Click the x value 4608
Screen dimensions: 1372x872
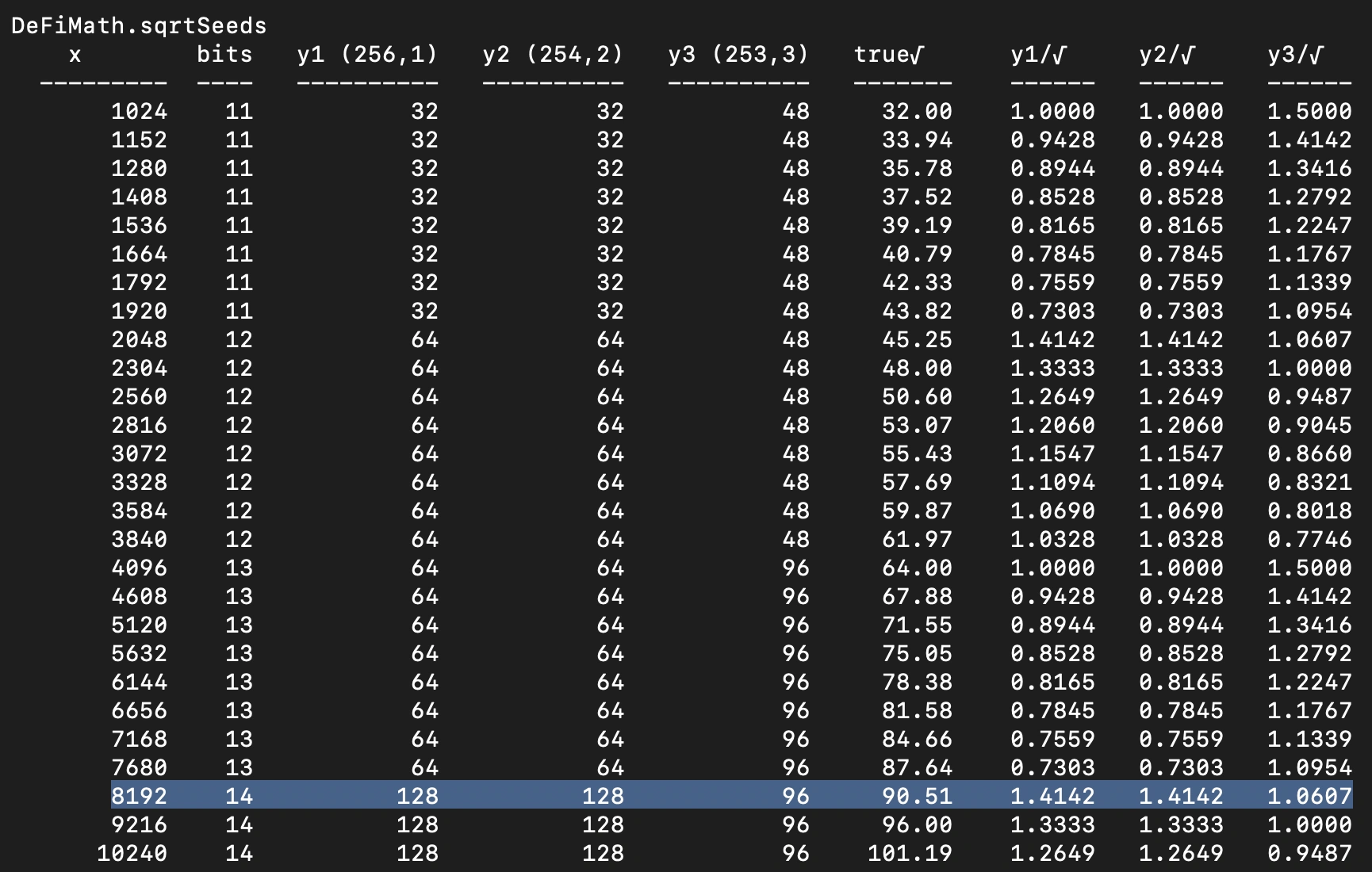pyautogui.click(x=139, y=597)
